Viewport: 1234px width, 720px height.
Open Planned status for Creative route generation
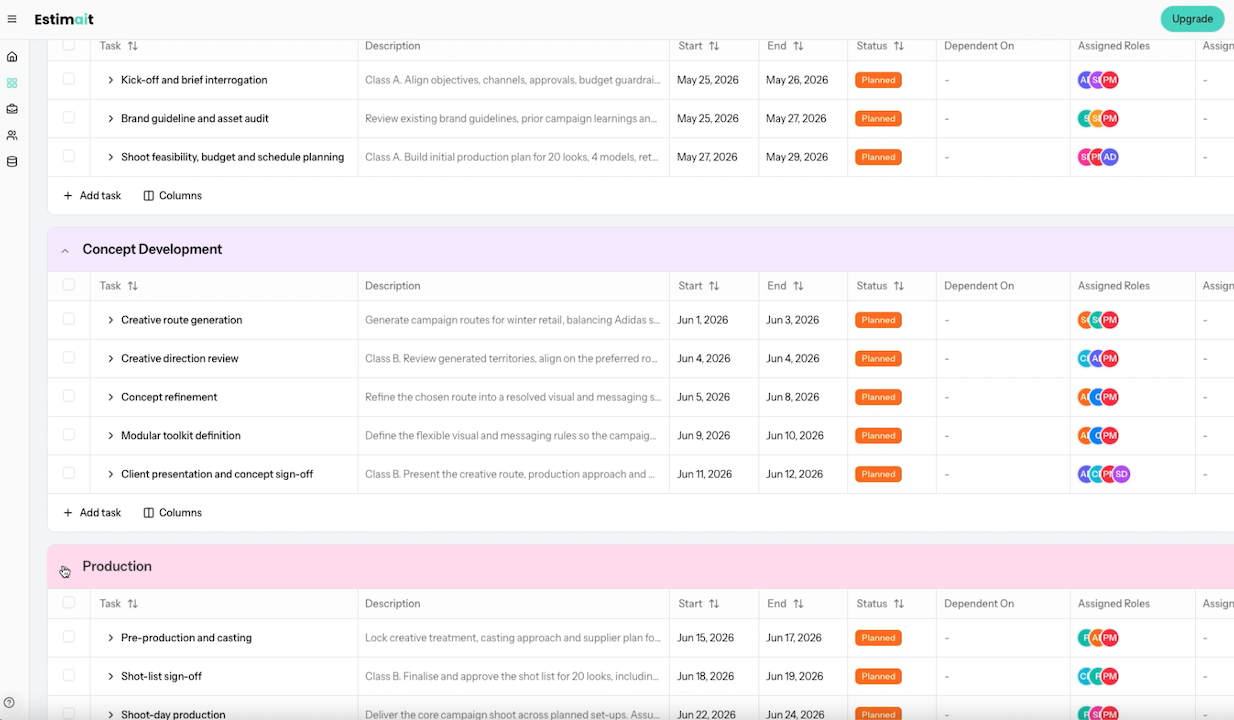(878, 320)
